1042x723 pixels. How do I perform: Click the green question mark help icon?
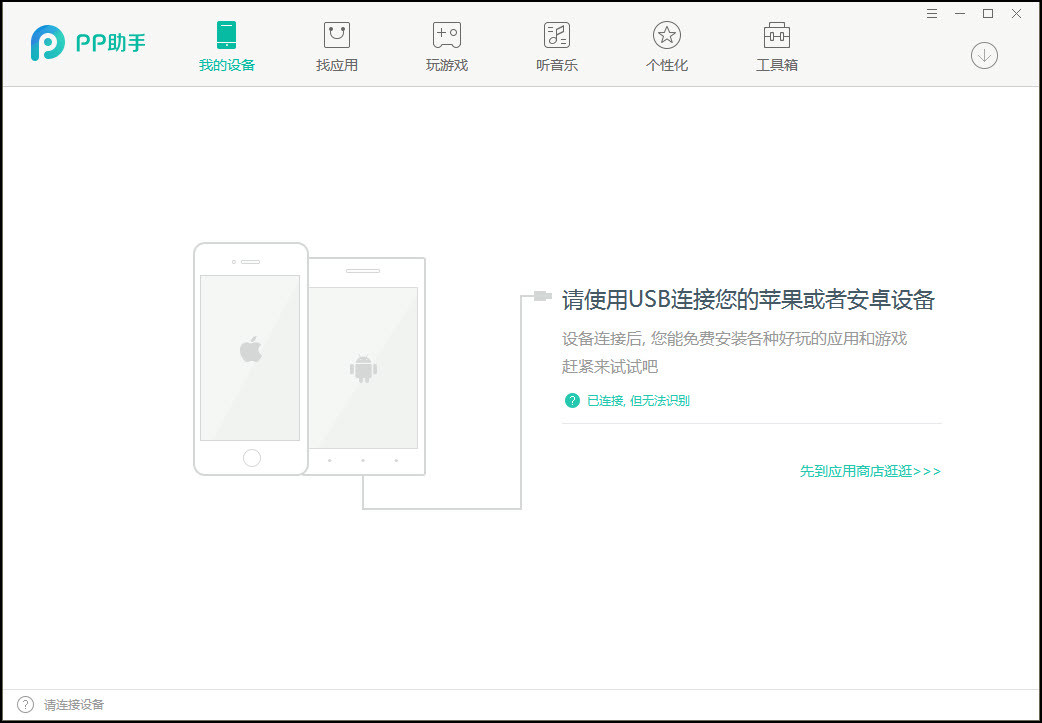click(x=572, y=400)
